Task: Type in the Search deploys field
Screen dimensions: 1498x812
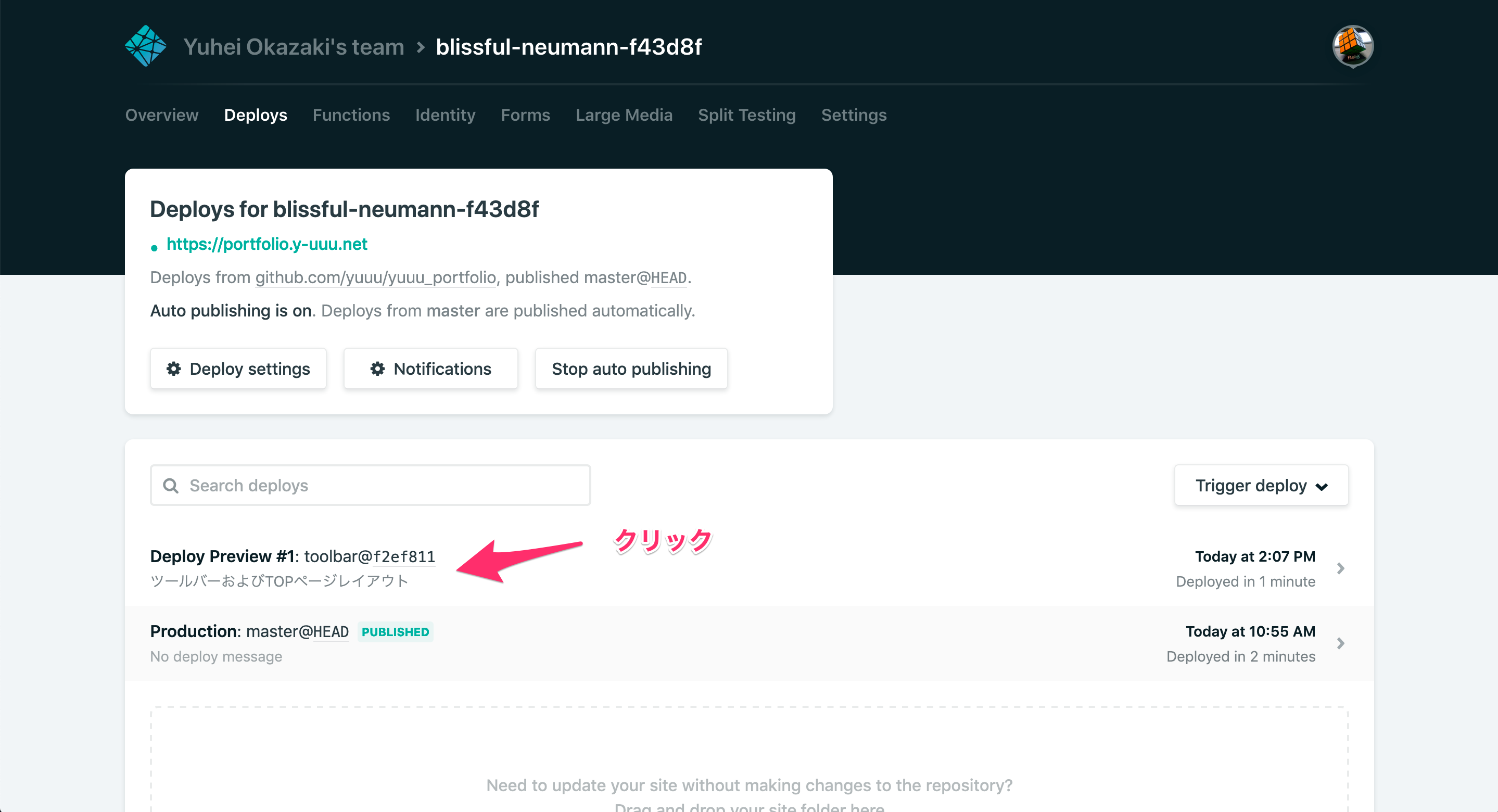Action: [370, 485]
